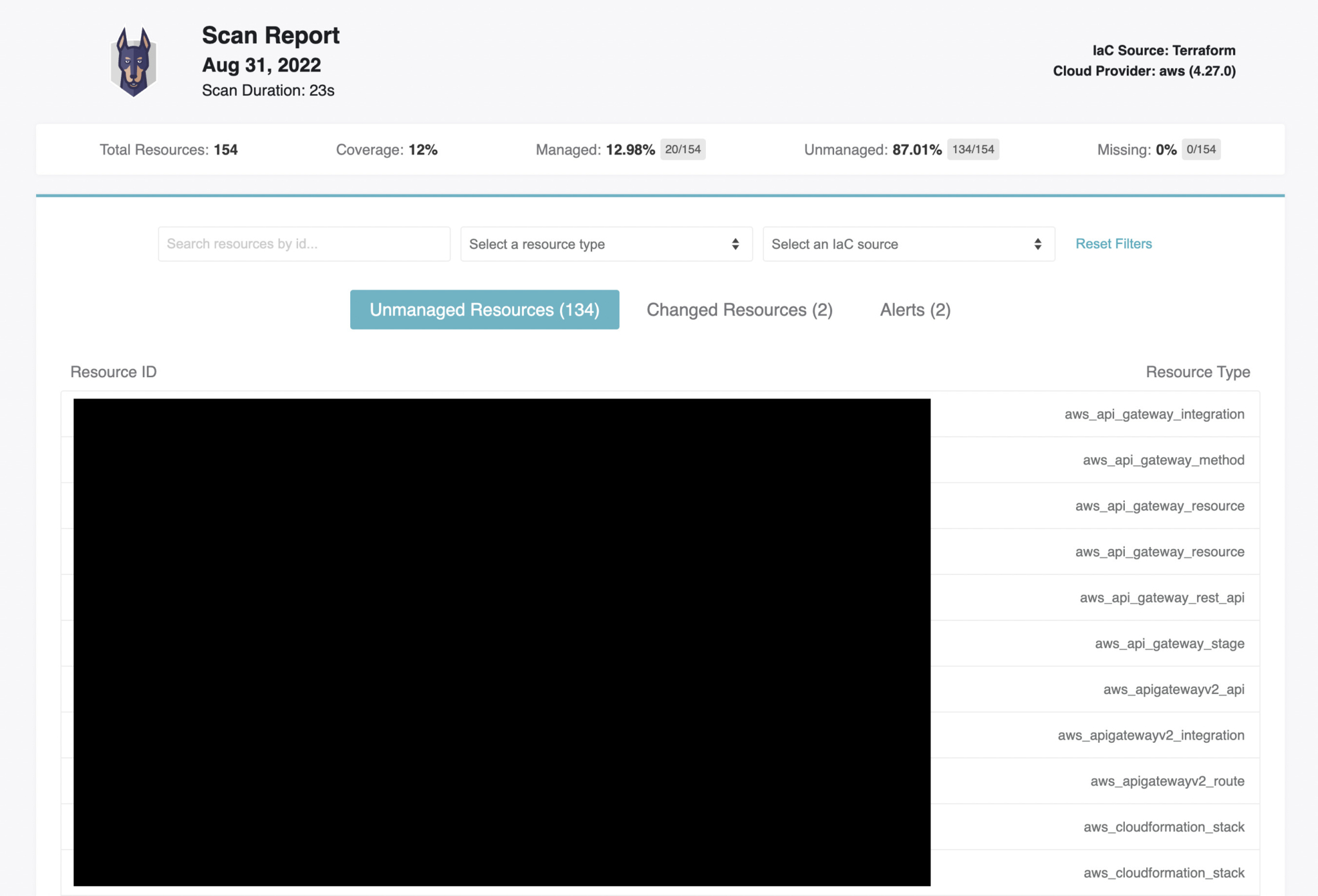Click the 134/154 unmanaged badge
The image size is (1318, 896).
click(x=972, y=149)
